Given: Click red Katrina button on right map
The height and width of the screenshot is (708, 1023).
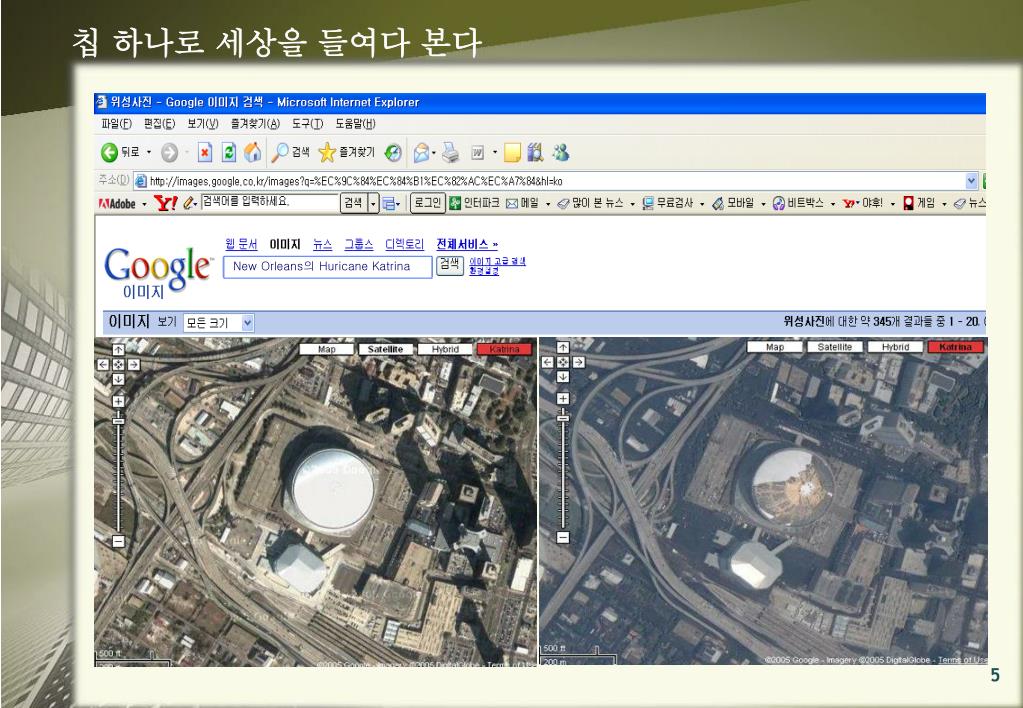Looking at the screenshot, I should (x=955, y=347).
